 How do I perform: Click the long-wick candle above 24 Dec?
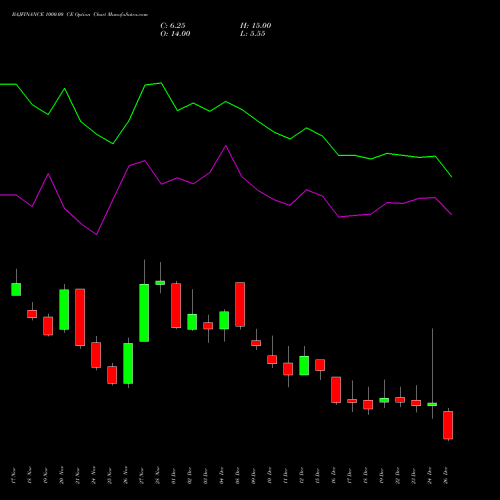[x=432, y=404]
